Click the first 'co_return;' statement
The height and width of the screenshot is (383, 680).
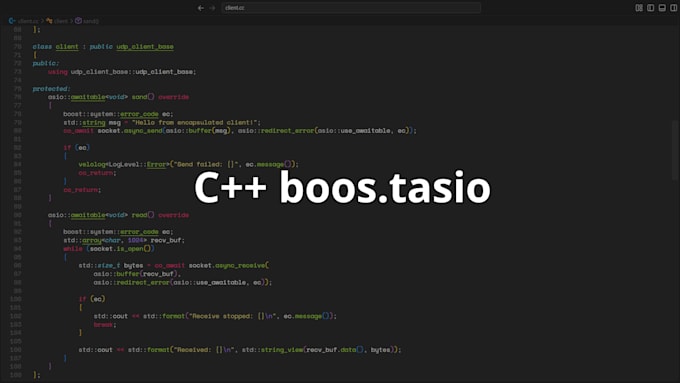97,173
